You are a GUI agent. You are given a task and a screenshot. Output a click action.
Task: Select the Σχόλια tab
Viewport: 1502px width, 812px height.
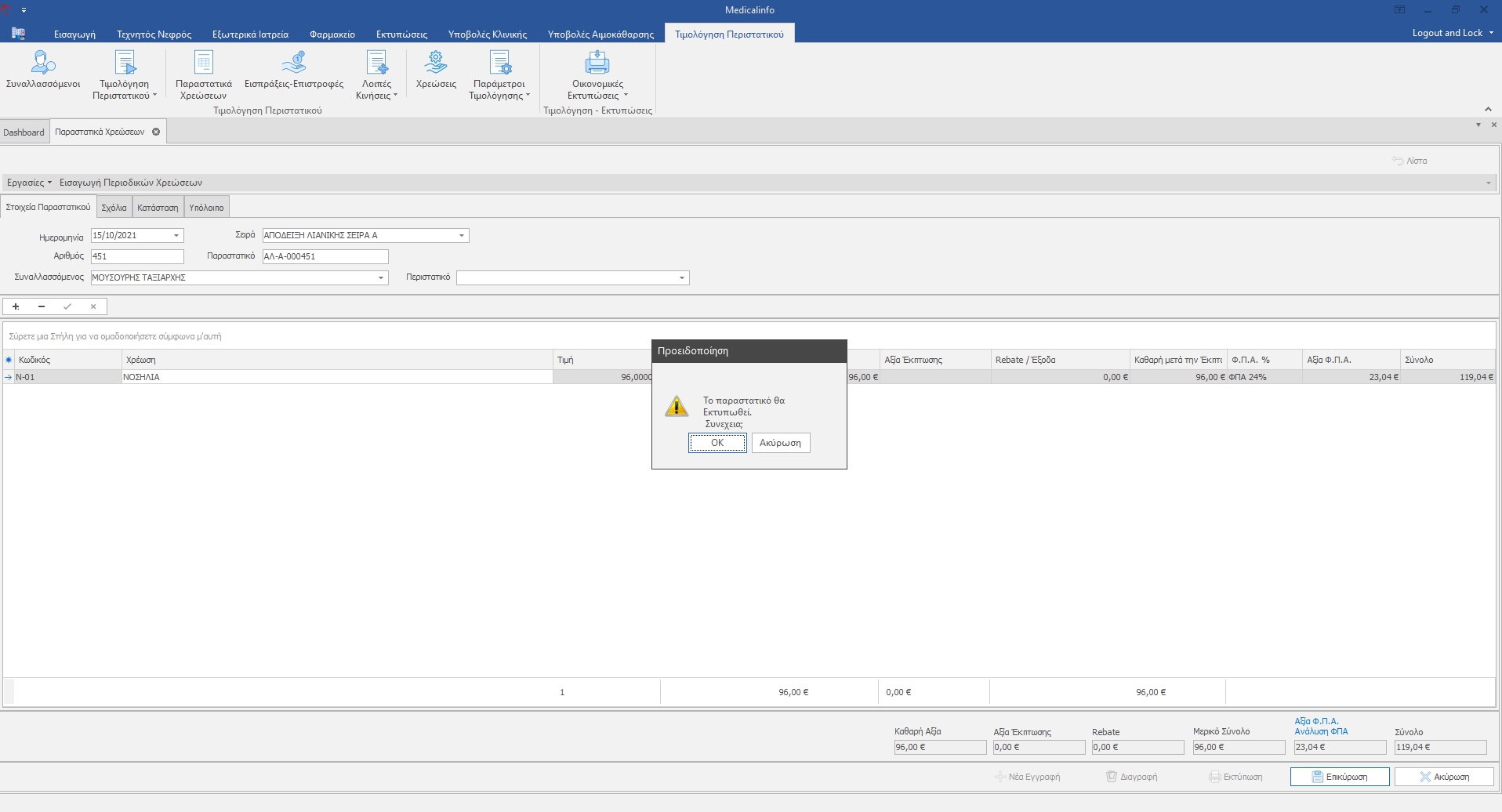(x=114, y=208)
